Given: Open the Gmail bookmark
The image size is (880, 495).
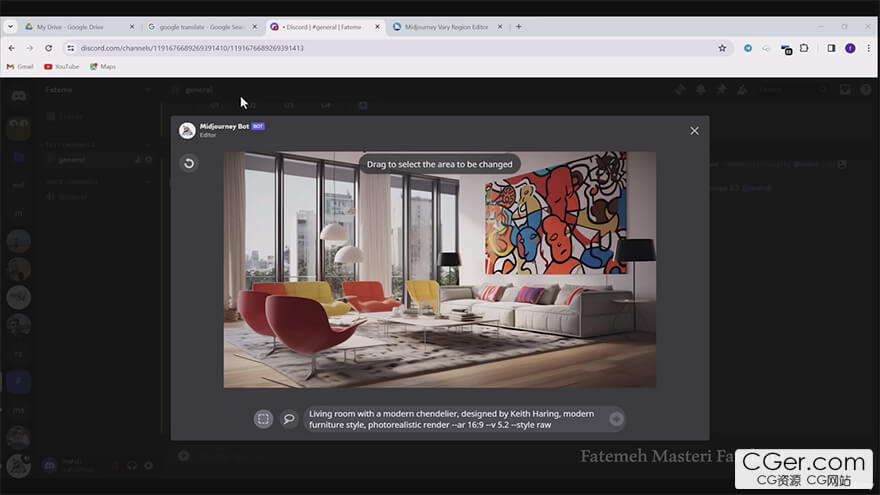Looking at the screenshot, I should click(20, 67).
